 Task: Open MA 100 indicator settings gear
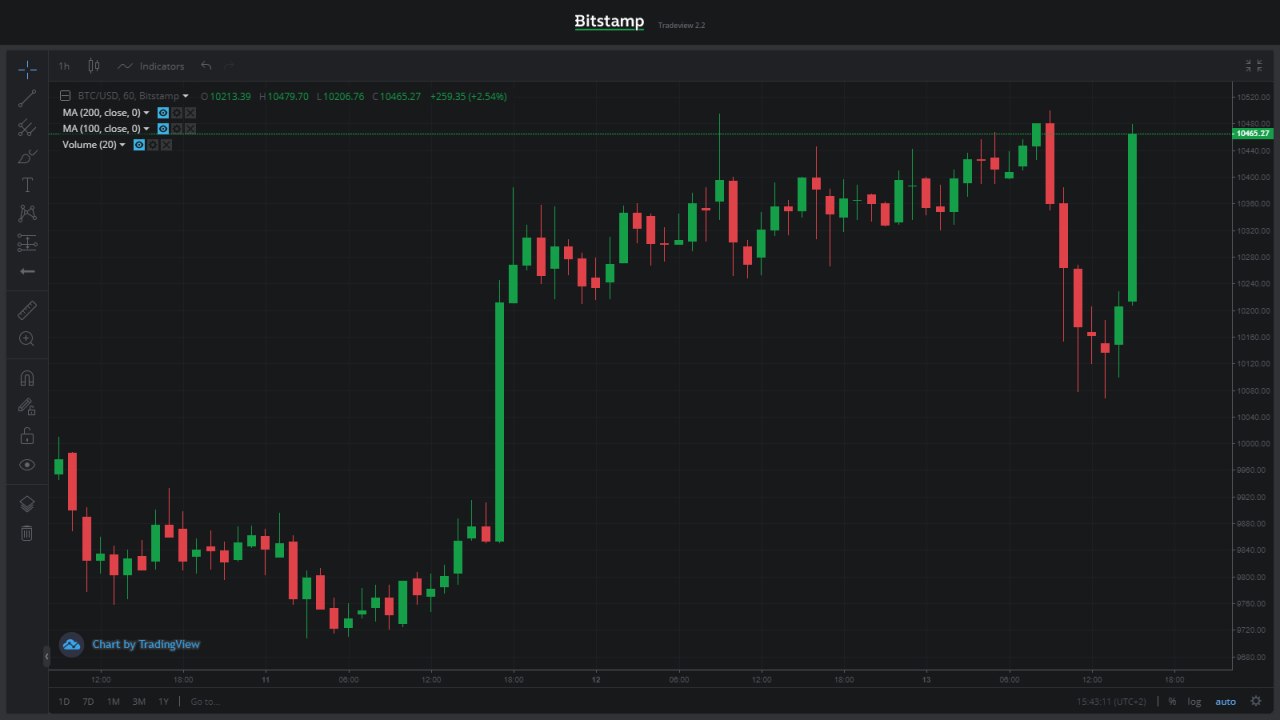176,129
